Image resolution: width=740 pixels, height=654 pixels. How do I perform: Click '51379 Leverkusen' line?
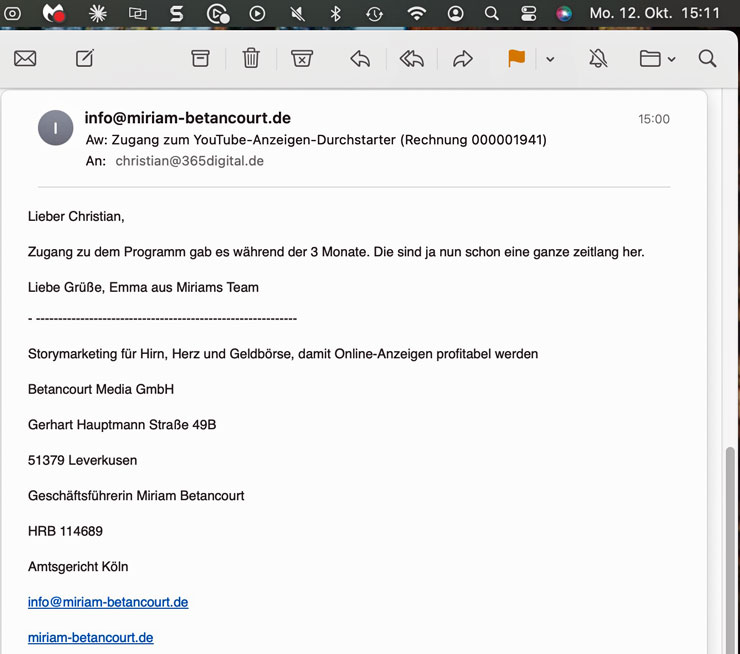pyautogui.click(x=83, y=460)
